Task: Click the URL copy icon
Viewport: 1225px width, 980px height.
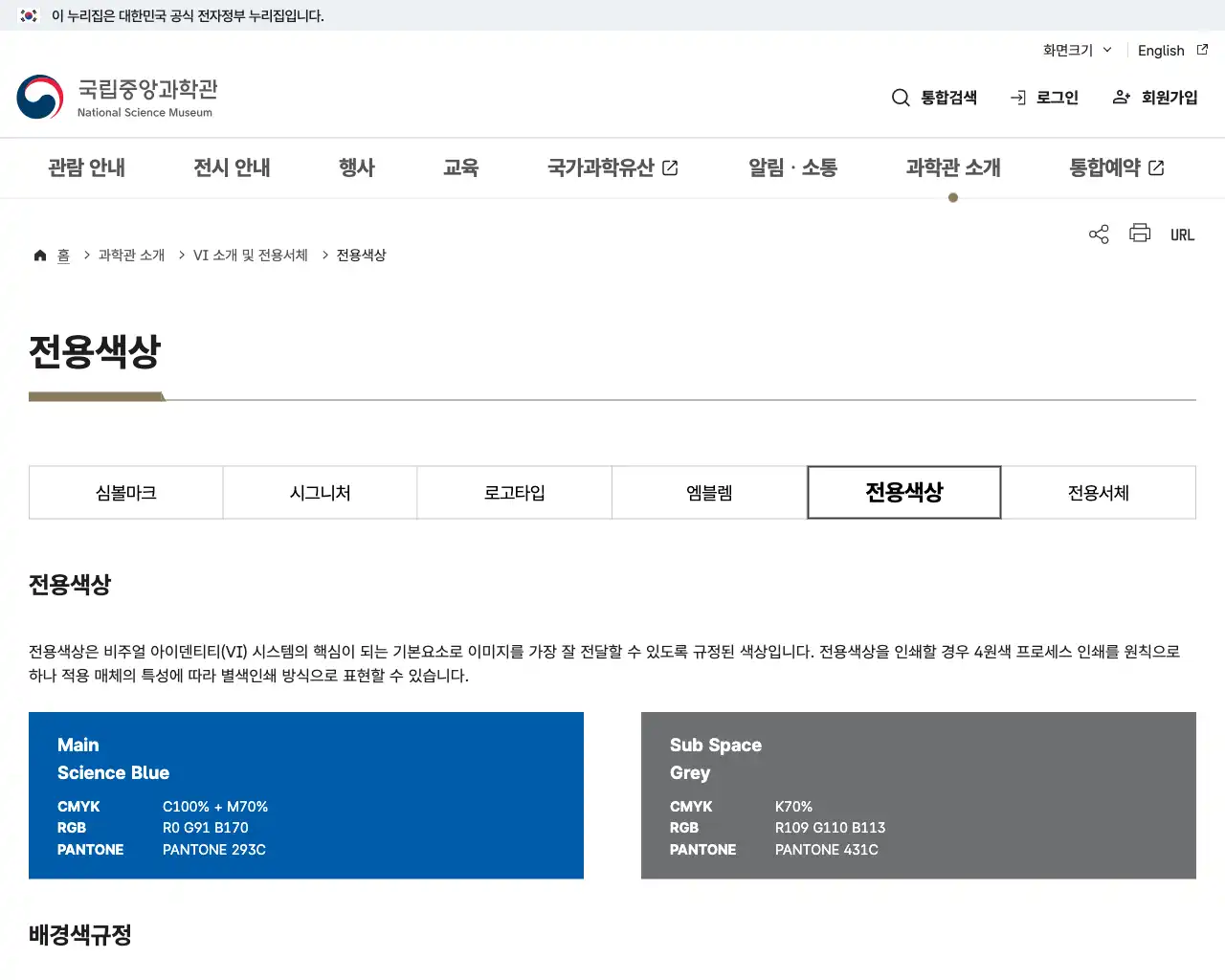Action: pyautogui.click(x=1182, y=234)
